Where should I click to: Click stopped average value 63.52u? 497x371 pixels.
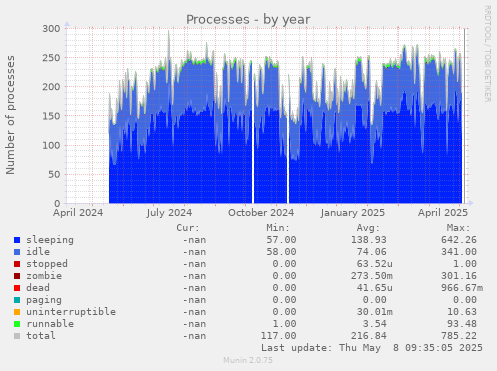[x=375, y=264]
